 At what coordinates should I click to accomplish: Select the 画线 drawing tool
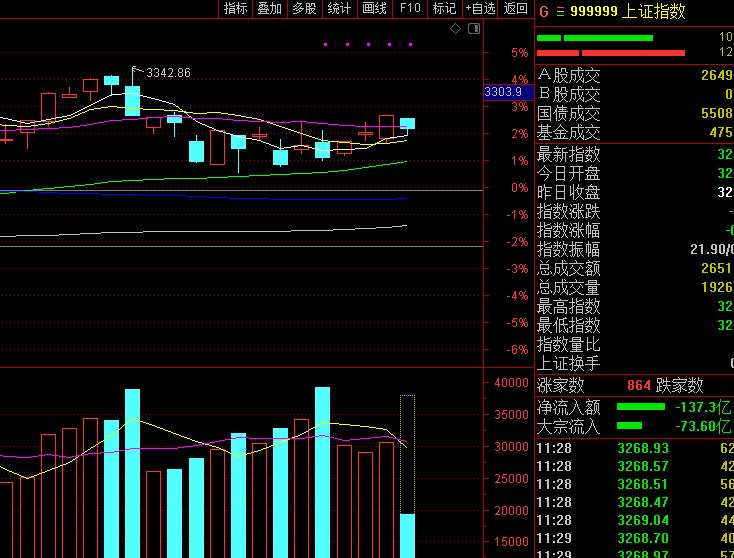(x=374, y=8)
